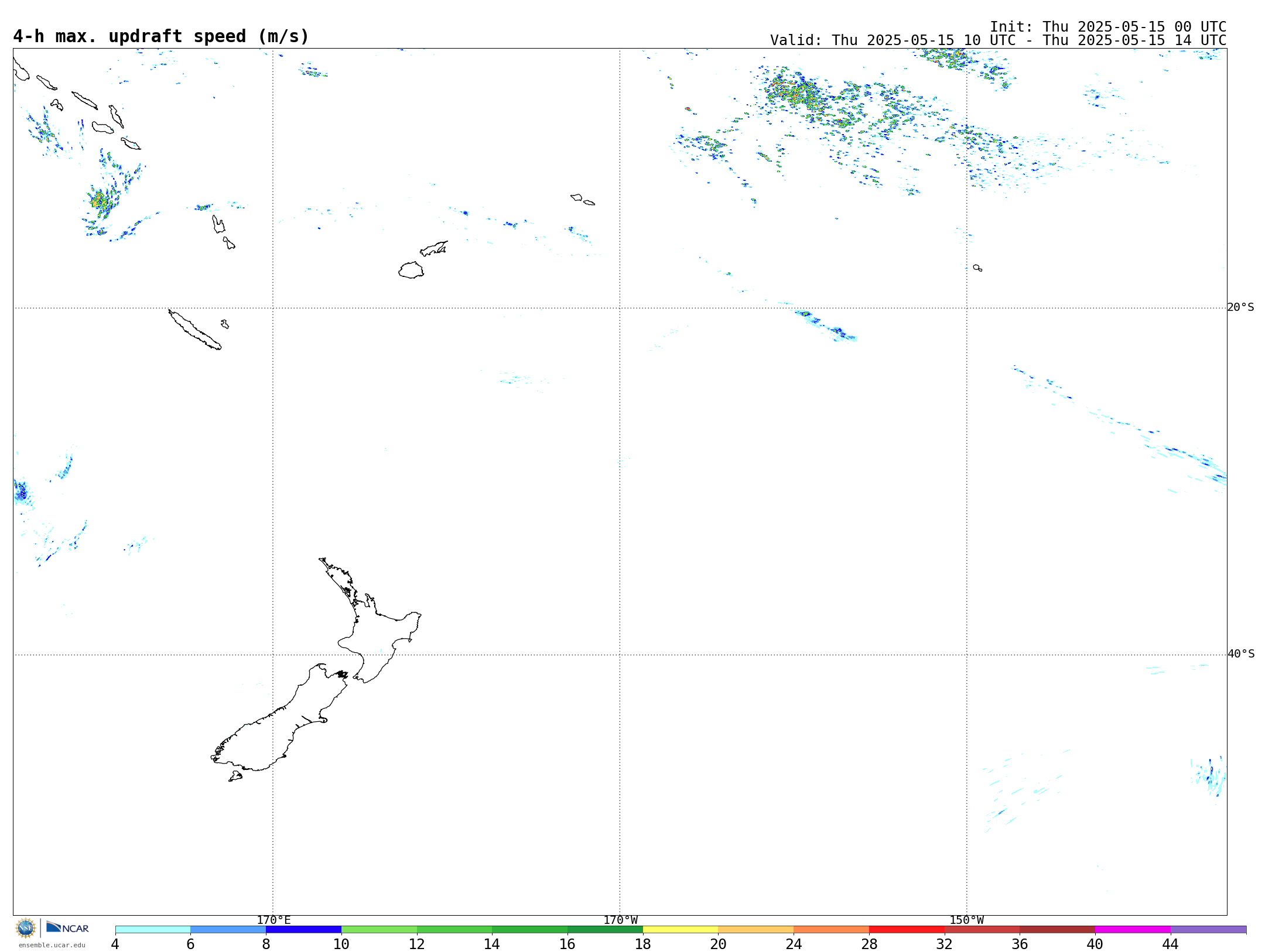Click the title '4-h max. updraft speed (m/s)'
Screen dimensions: 1265x952
(161, 36)
